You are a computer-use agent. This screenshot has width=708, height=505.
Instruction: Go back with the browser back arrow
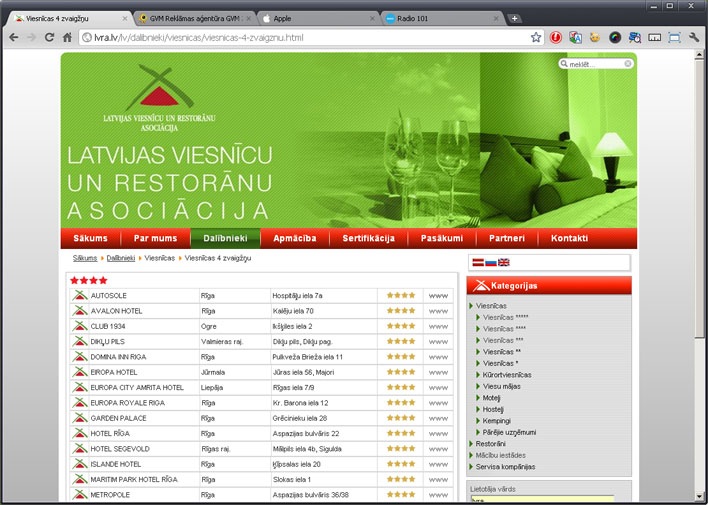tap(14, 37)
